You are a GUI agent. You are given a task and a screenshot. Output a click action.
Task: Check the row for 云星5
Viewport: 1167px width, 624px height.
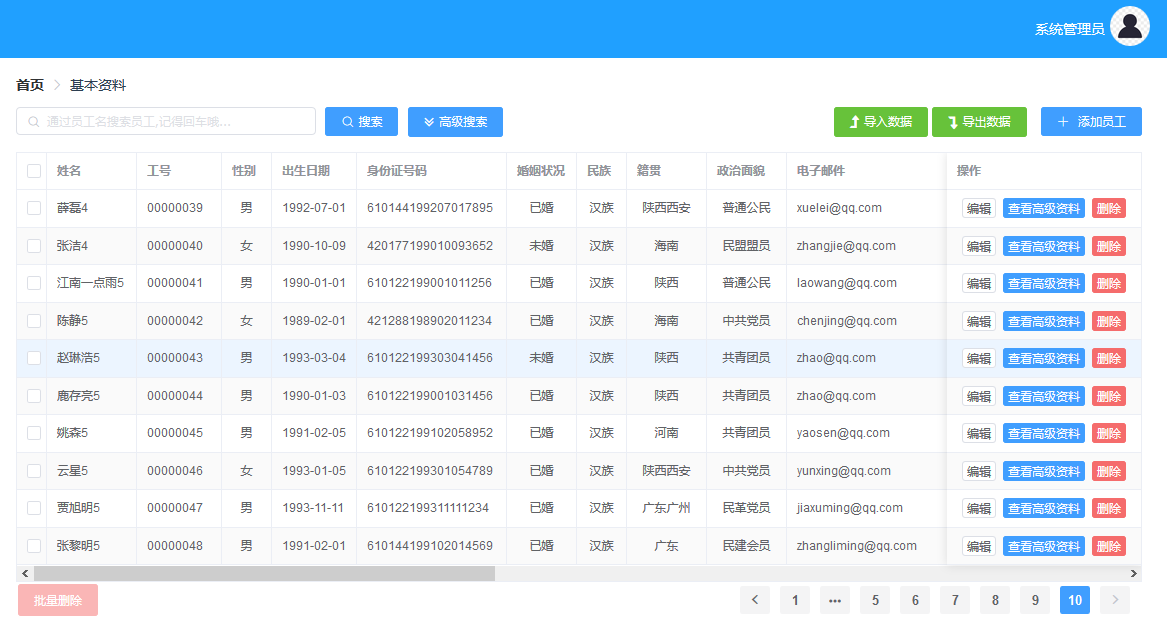coord(33,471)
